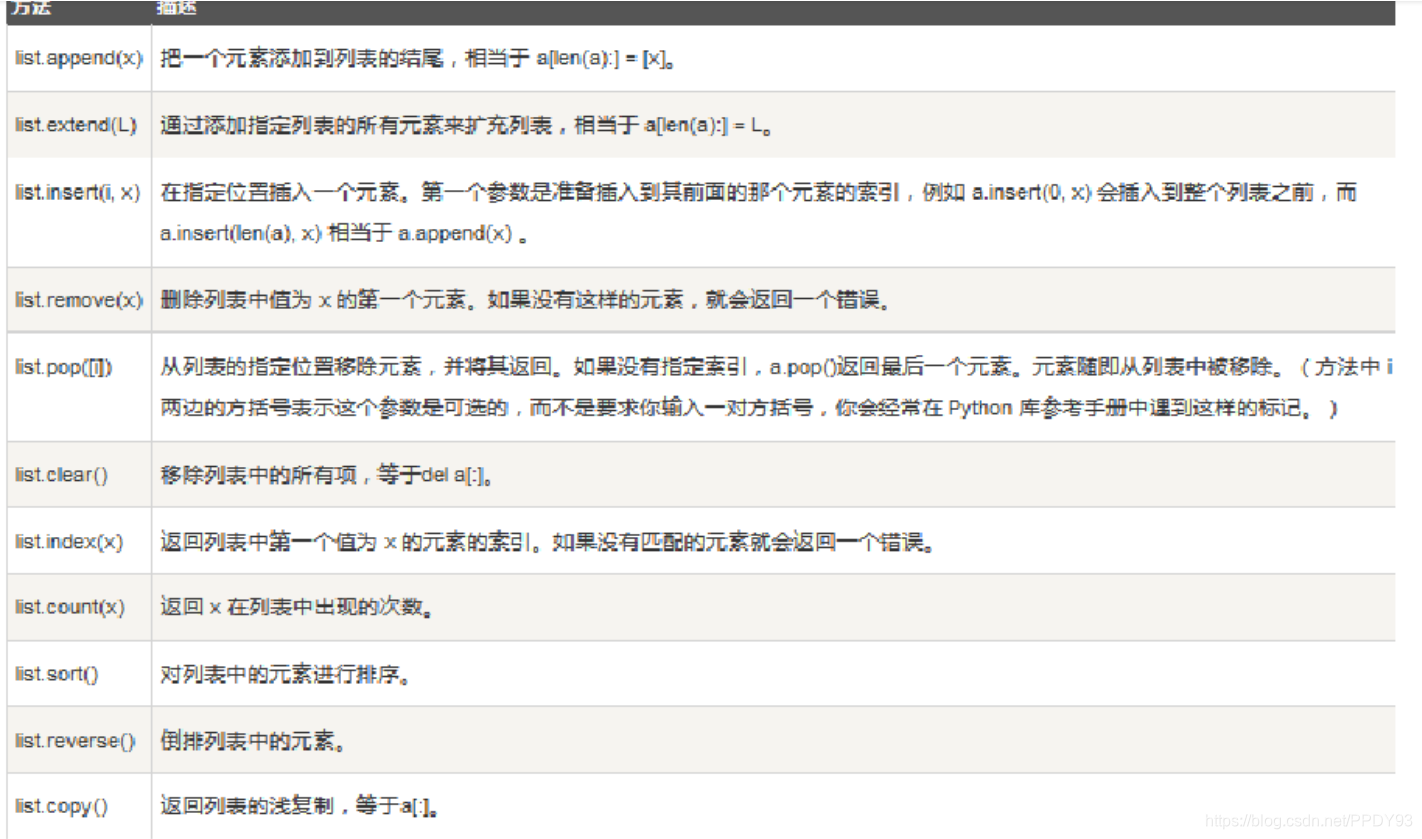Select the list.clear() method name

point(61,474)
